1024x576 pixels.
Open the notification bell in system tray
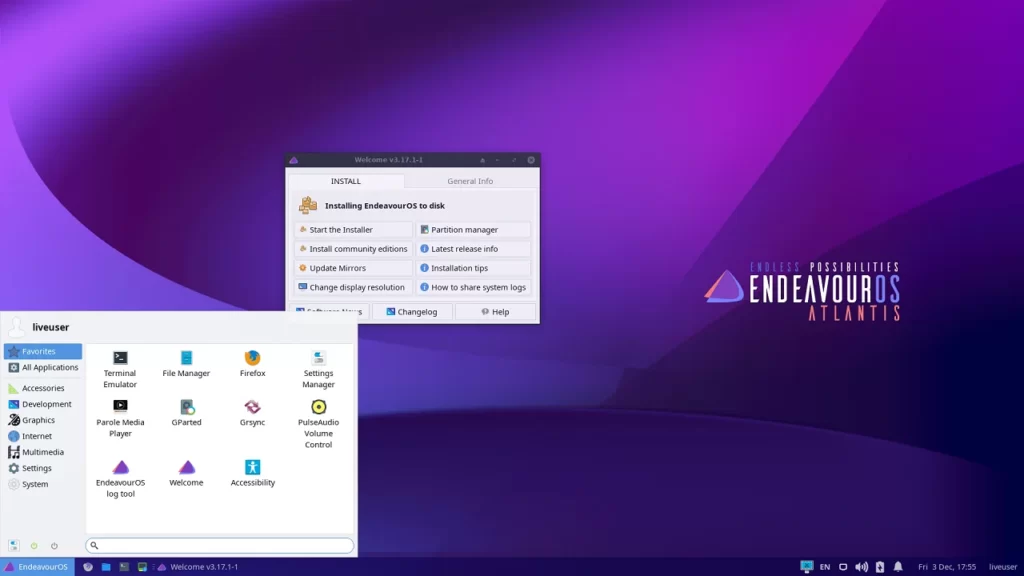tap(897, 567)
